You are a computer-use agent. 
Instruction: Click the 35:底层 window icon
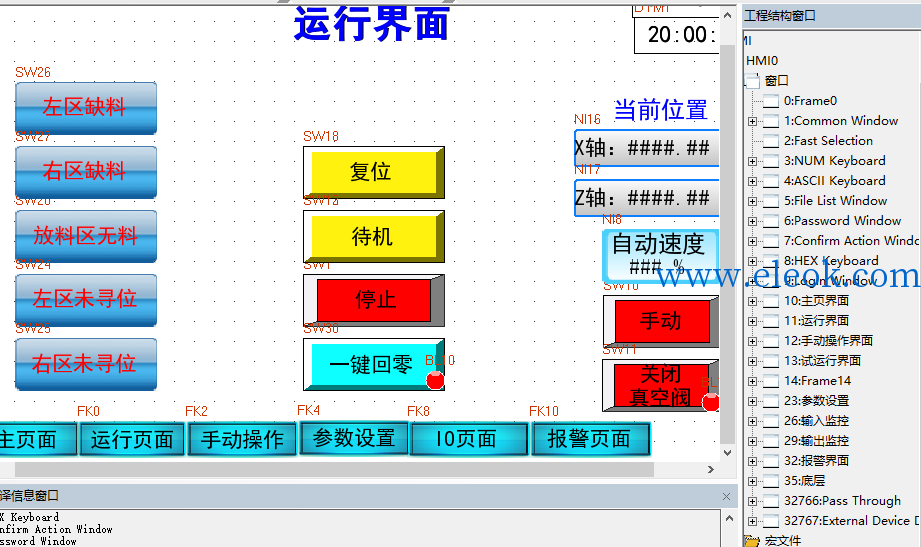click(771, 481)
